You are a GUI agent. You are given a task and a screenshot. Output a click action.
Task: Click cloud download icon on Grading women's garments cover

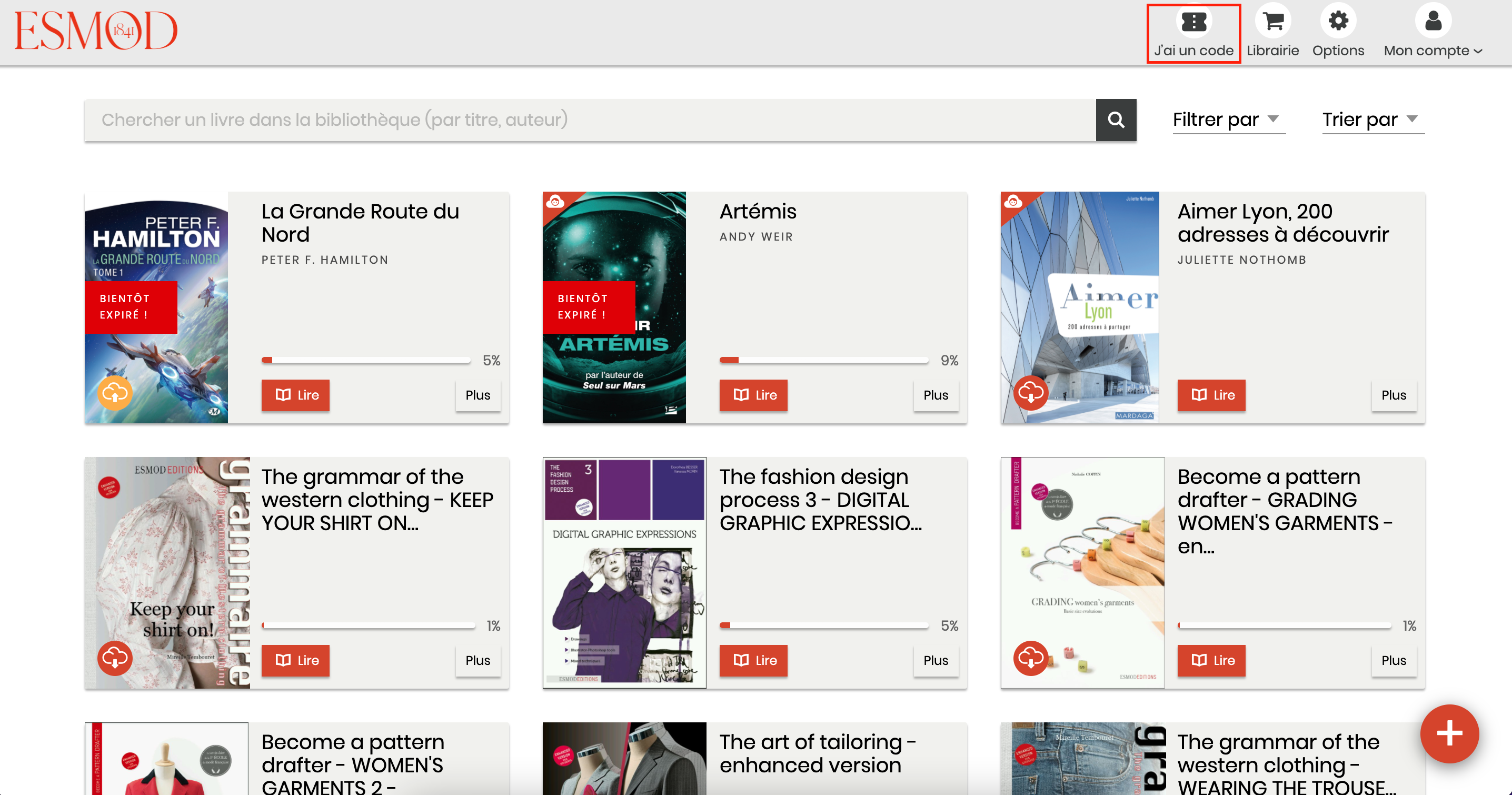click(1030, 658)
